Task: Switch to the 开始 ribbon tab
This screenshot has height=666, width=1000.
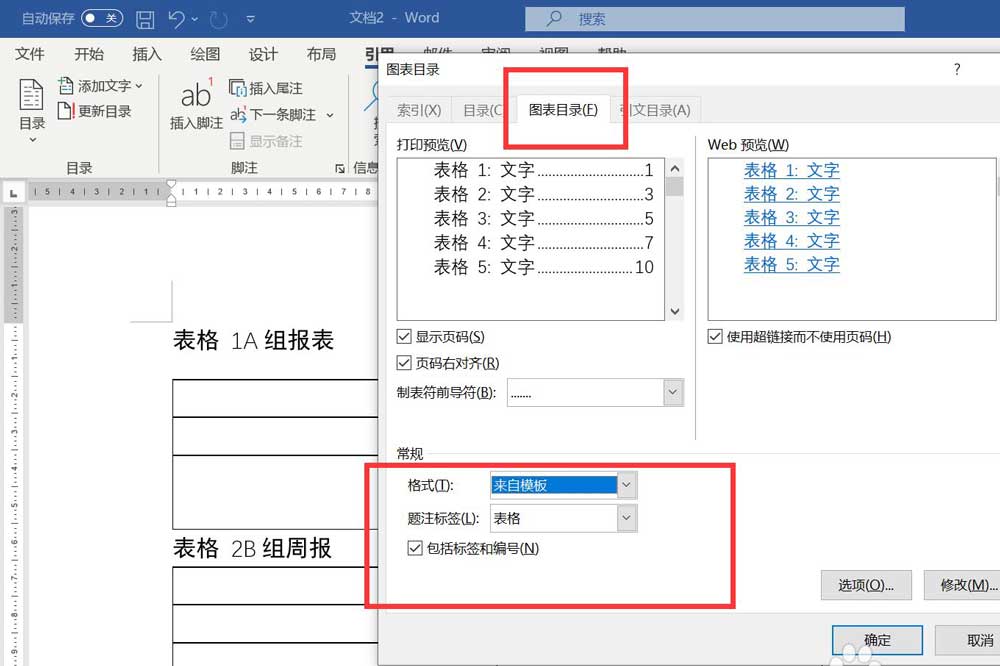Action: [x=89, y=54]
